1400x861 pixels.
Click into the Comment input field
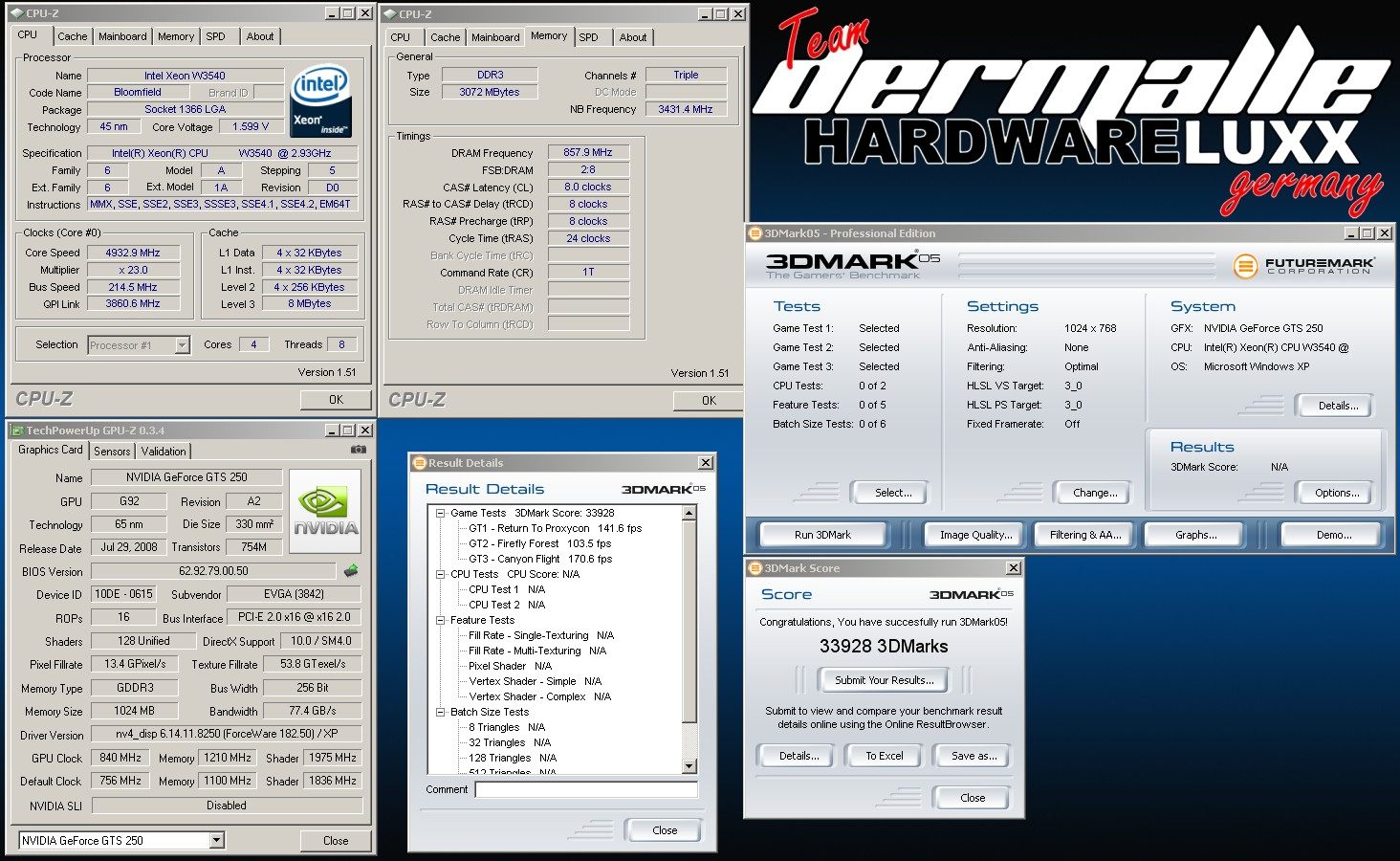(586, 790)
